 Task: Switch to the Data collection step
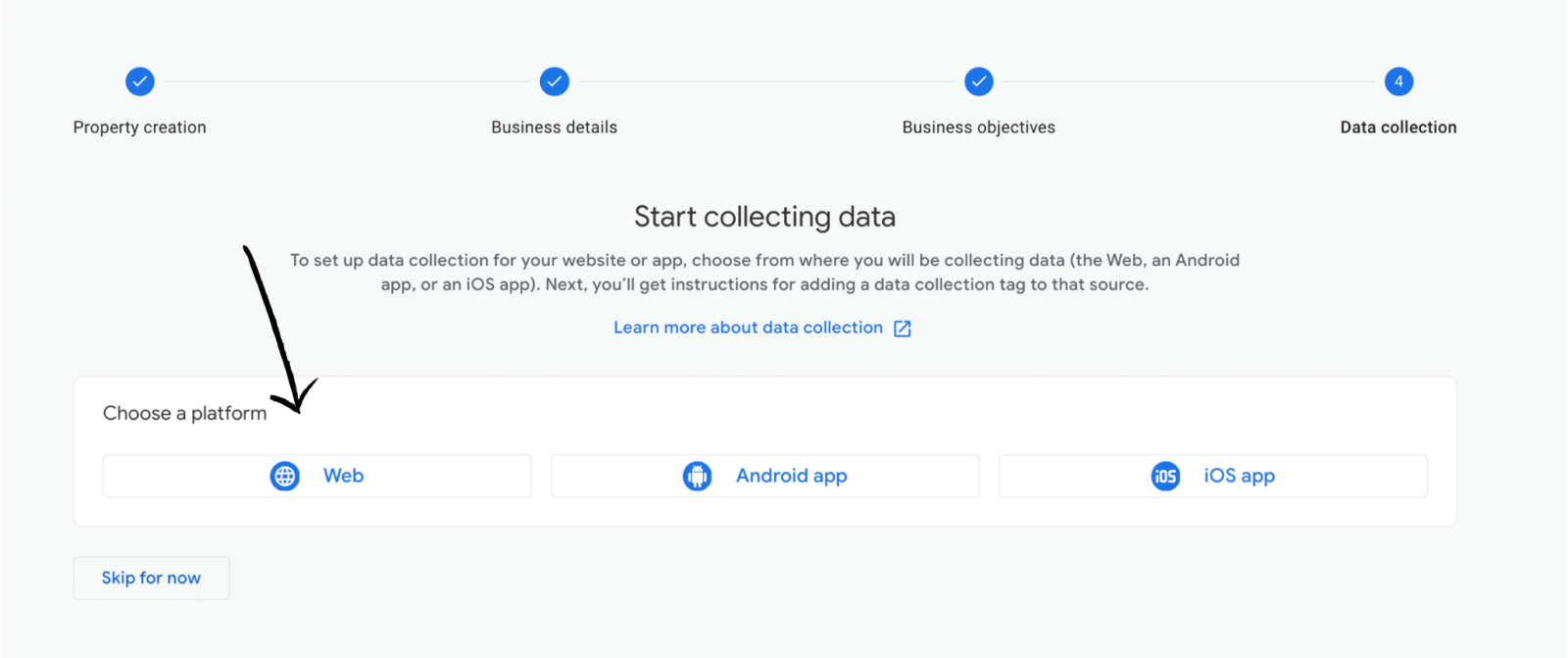[x=1398, y=127]
